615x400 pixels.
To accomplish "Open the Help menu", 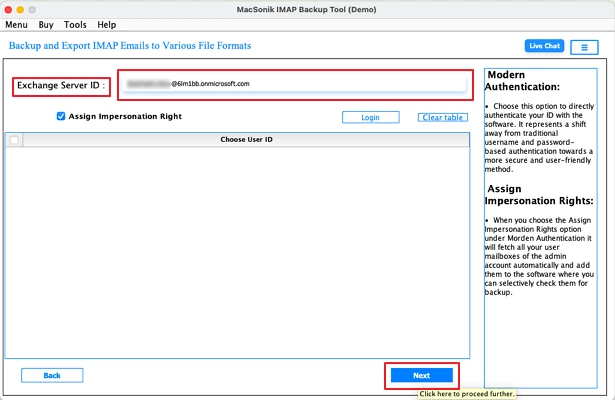I will [107, 25].
